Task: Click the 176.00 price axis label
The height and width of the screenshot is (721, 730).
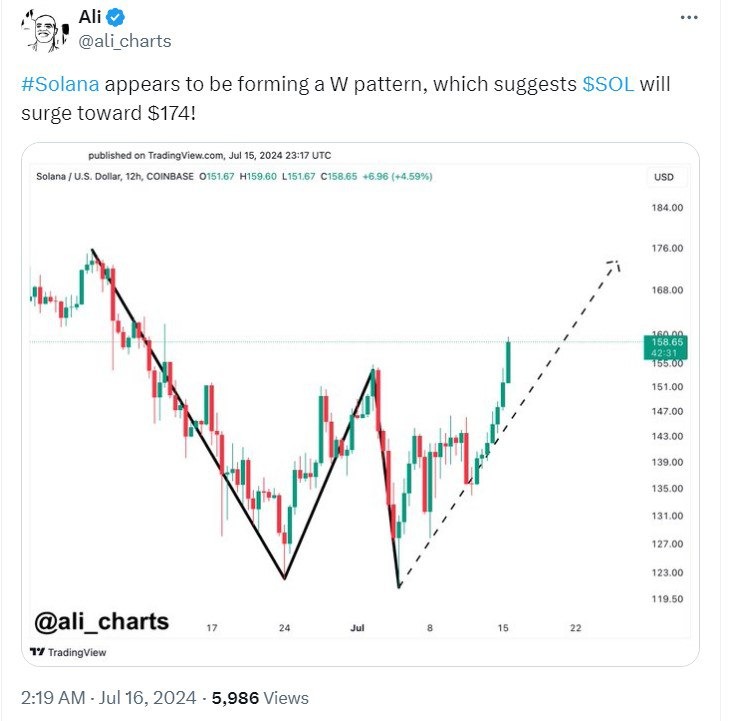Action: click(665, 248)
